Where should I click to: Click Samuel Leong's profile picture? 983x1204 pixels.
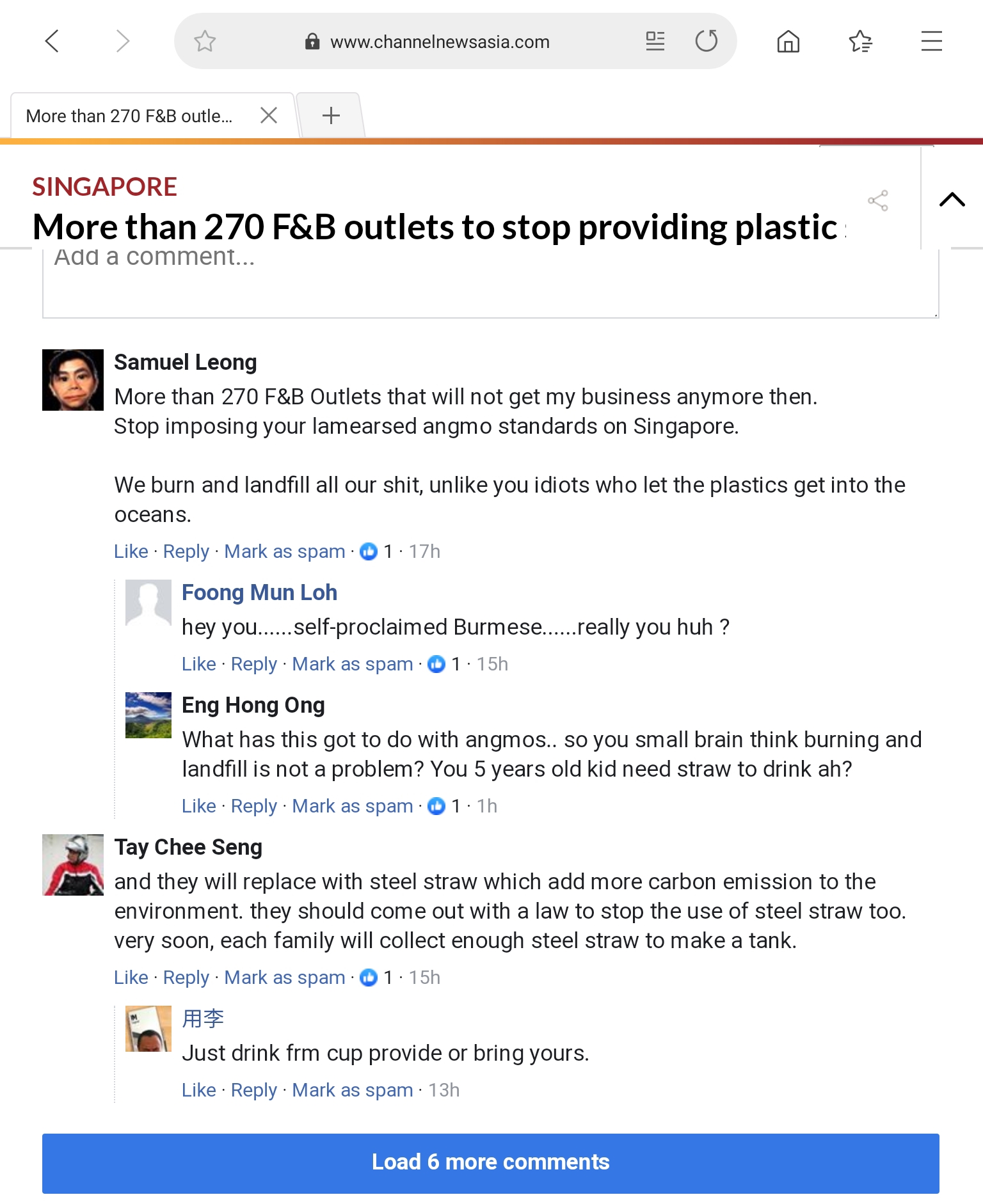(73, 380)
